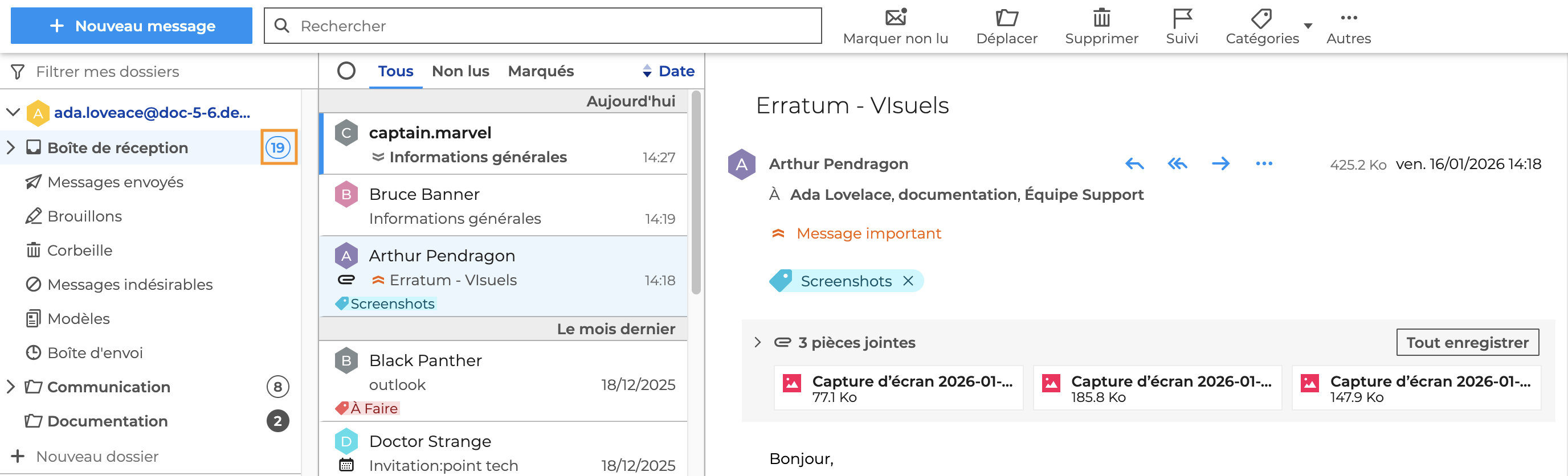Remove the Screenshots tag with its X
1568x476 pixels.
point(908,281)
